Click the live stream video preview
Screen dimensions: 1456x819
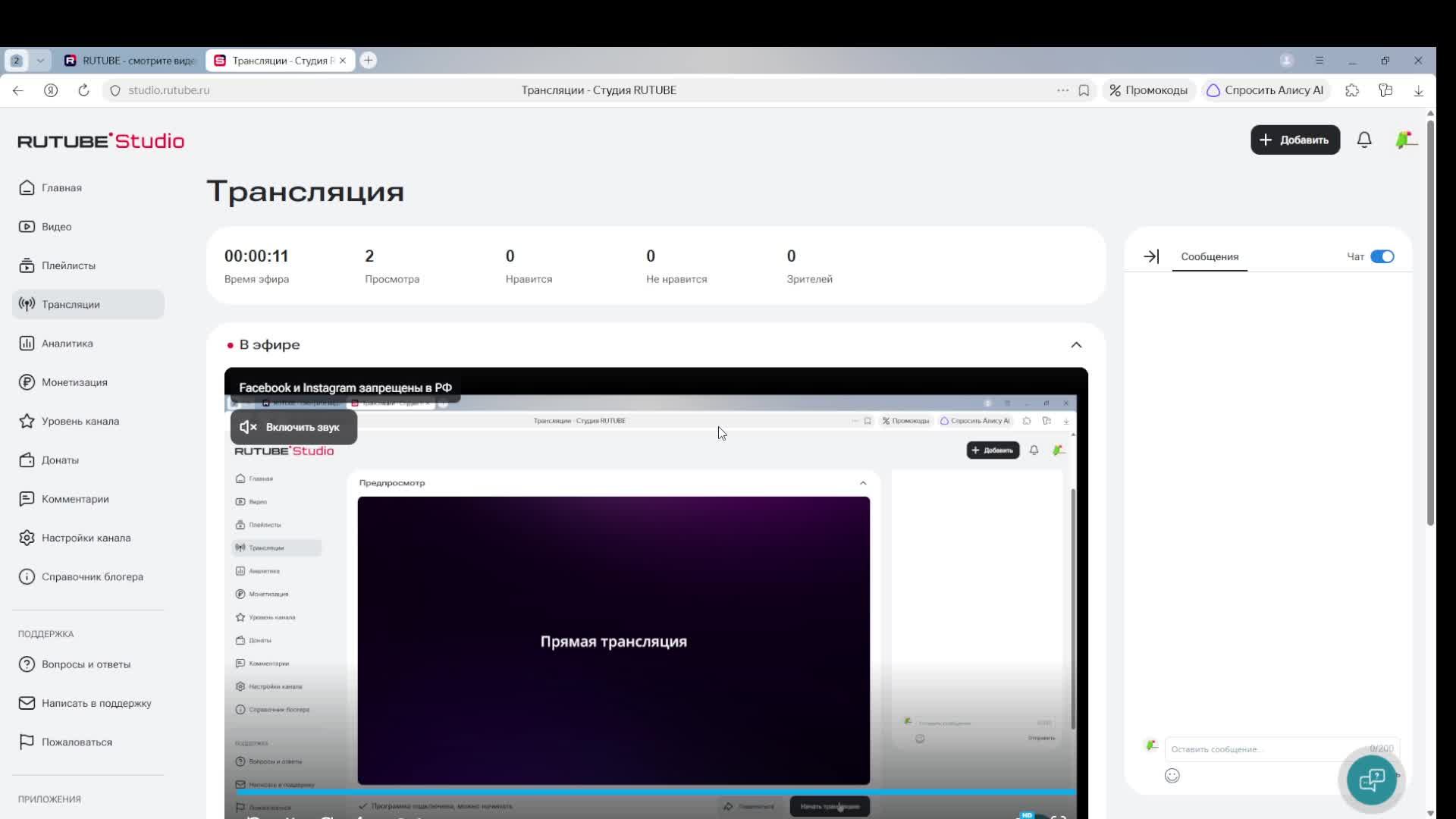point(656,593)
